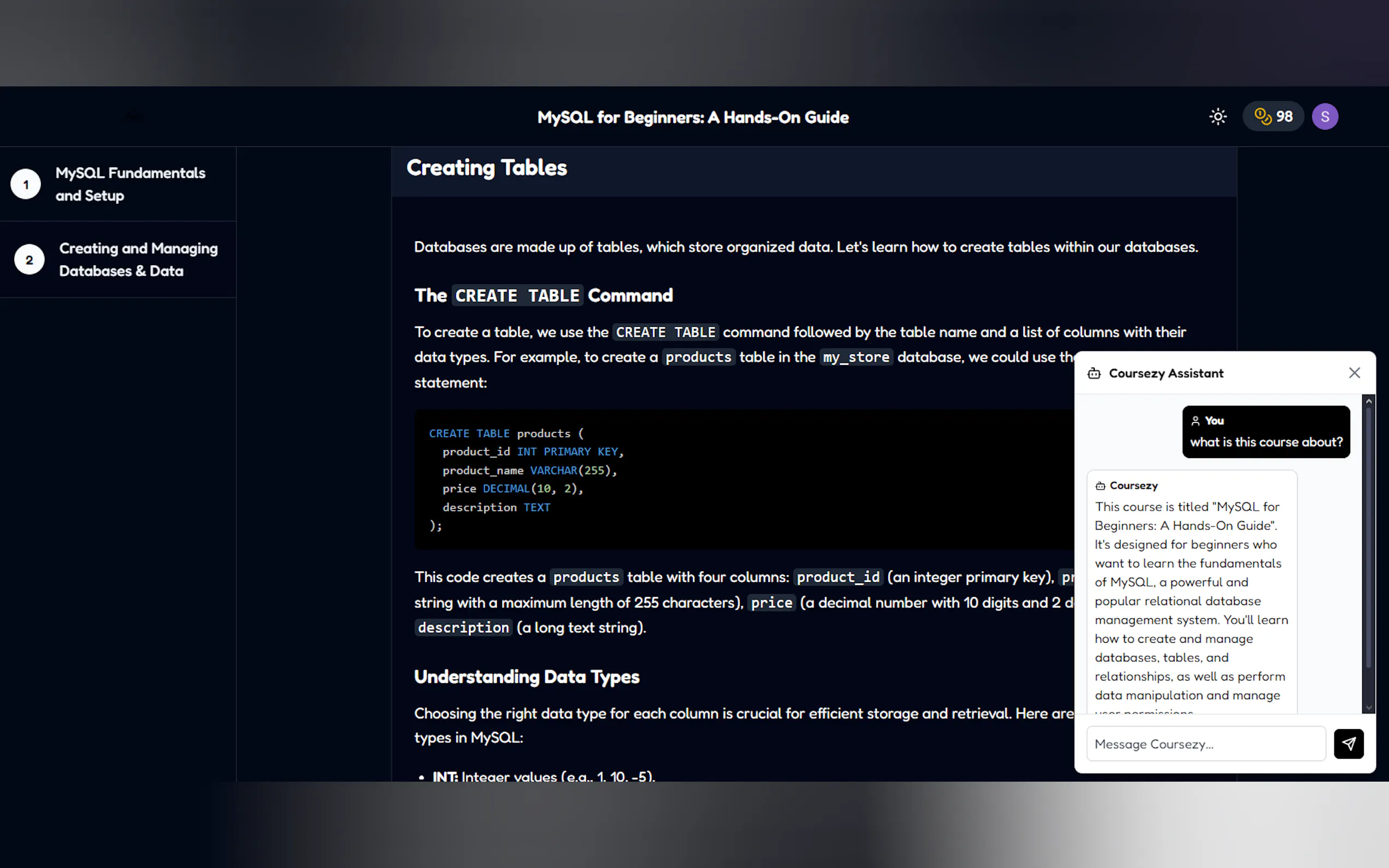The width and height of the screenshot is (1389, 868).
Task: Click the number 1 circle in the sidebar
Action: coord(26,184)
